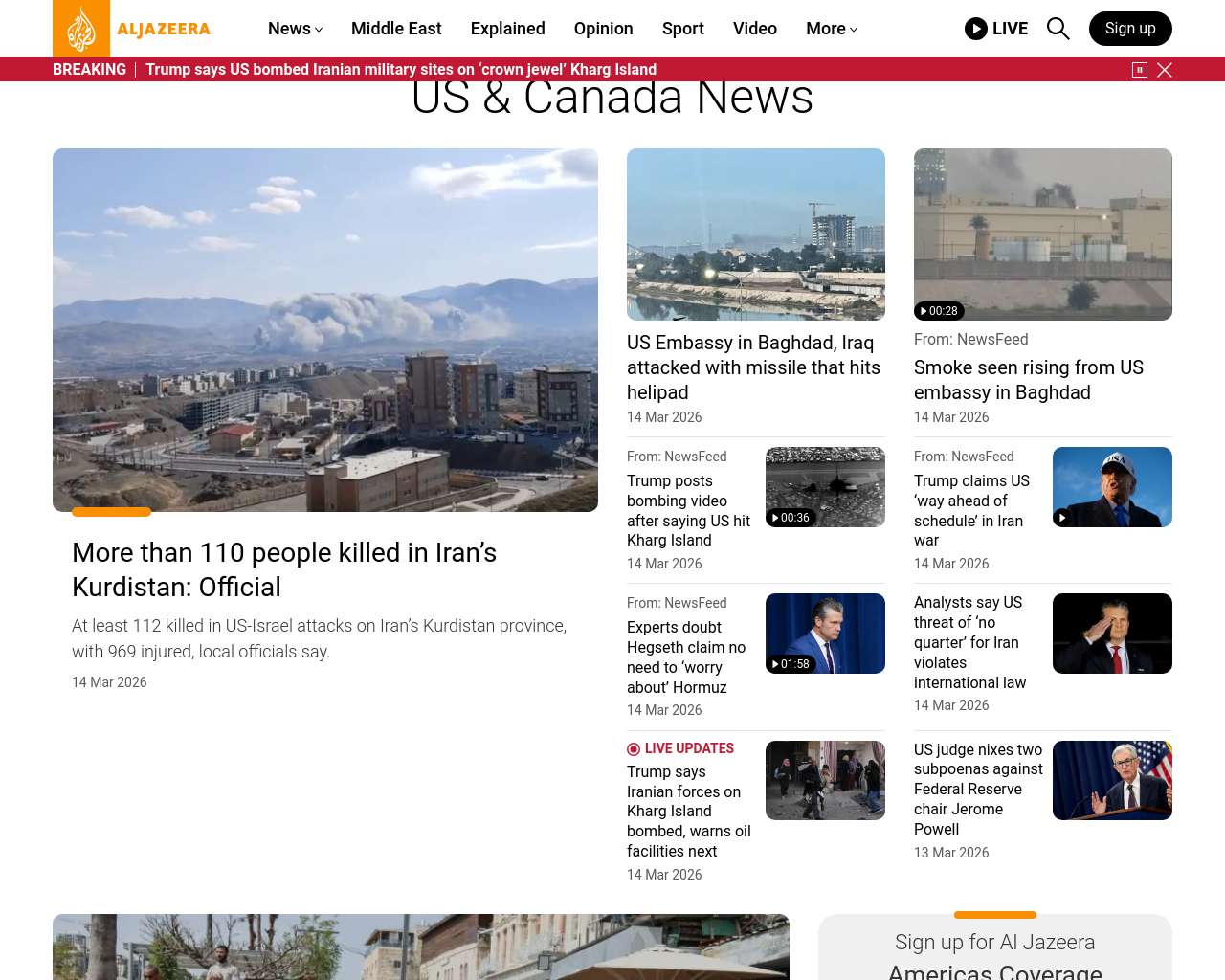Click 'Sign up for Al Jazeera' newsletter heading

[x=995, y=943]
